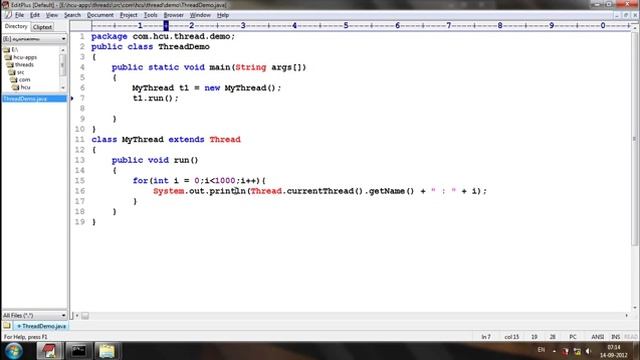The width and height of the screenshot is (640, 360).
Task: Select the src folder in tree
Action: click(x=20, y=72)
